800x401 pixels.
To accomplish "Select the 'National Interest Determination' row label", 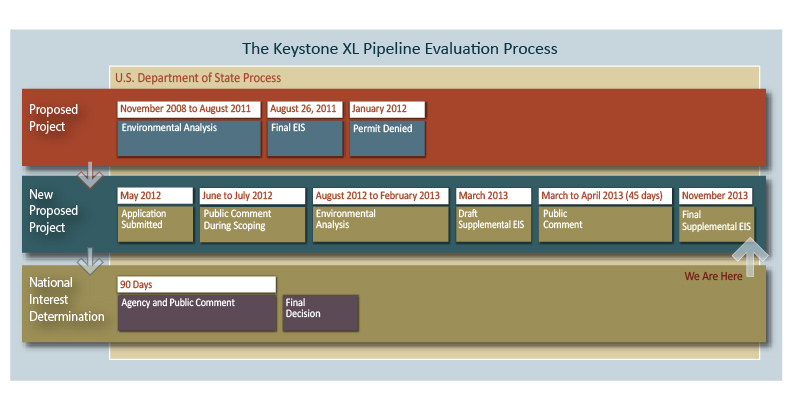I will (x=66, y=300).
